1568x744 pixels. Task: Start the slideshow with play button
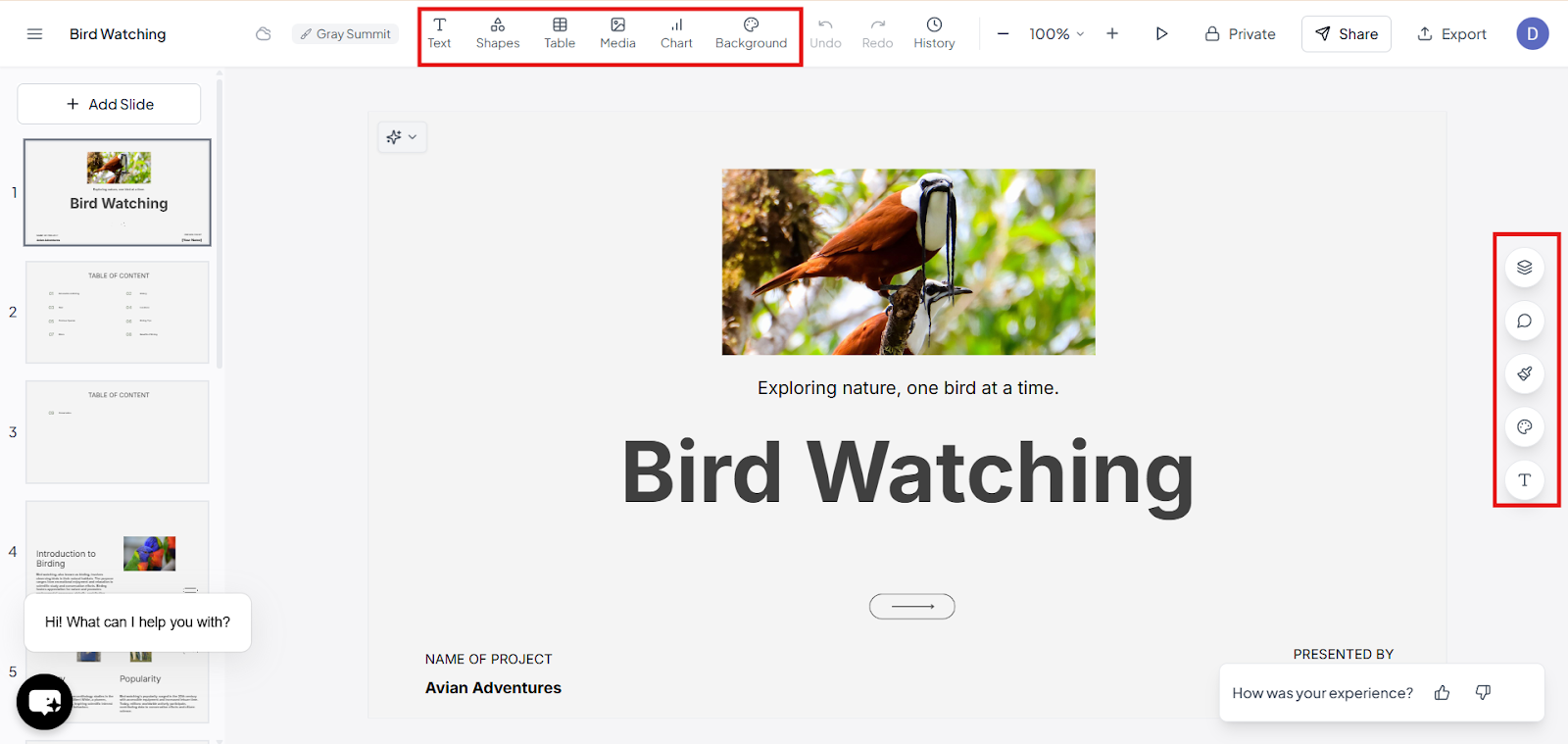pos(1161,34)
